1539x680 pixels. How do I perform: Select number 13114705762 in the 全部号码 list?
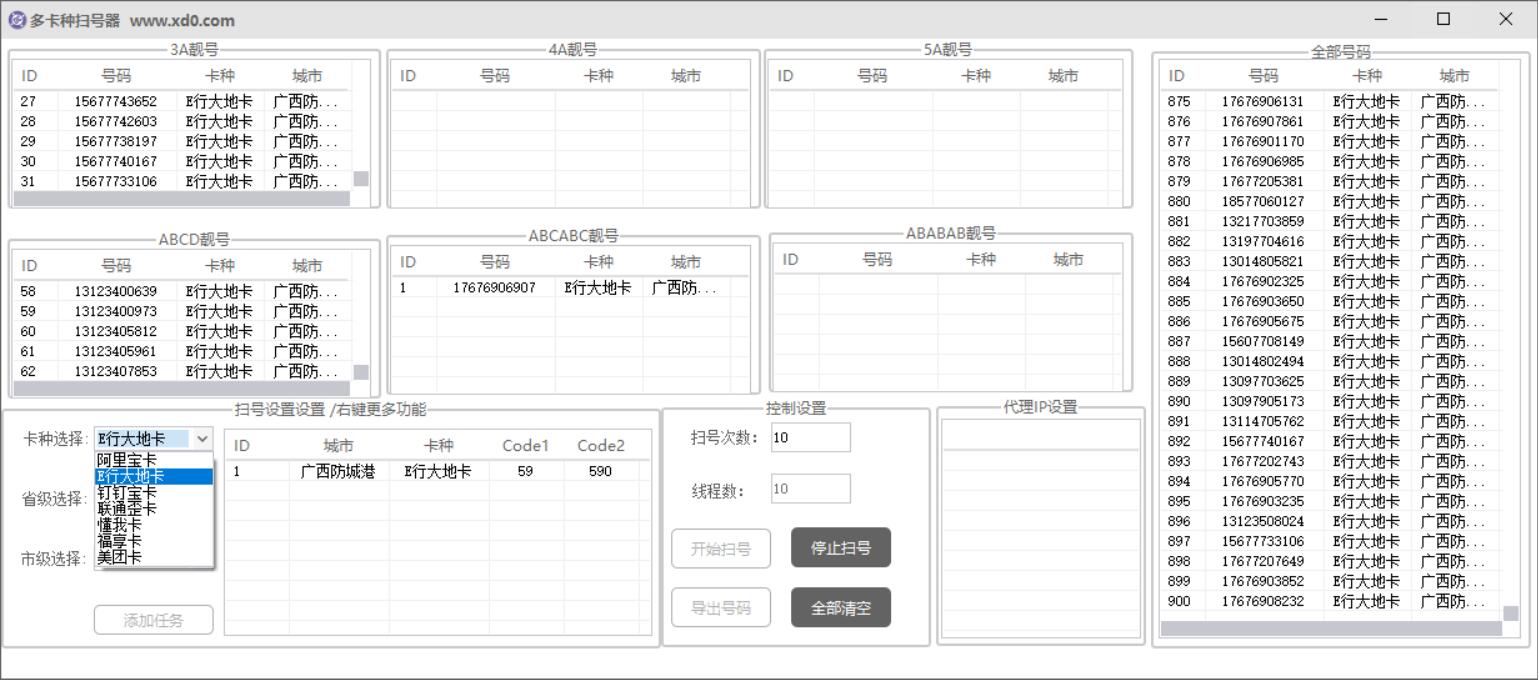click(1263, 421)
